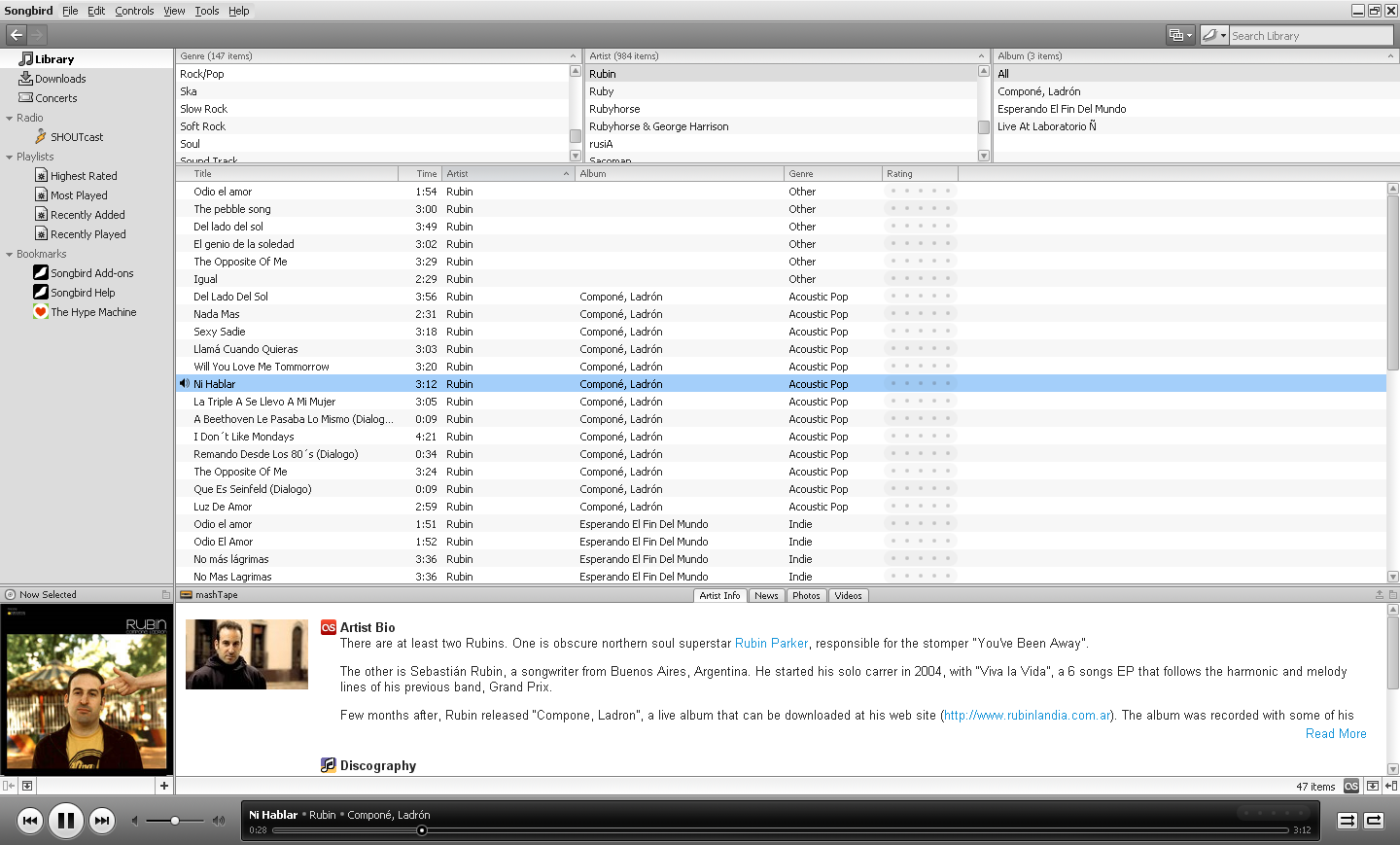Image resolution: width=1400 pixels, height=845 pixels.
Task: Sort by Artist column header
Action: 507,174
